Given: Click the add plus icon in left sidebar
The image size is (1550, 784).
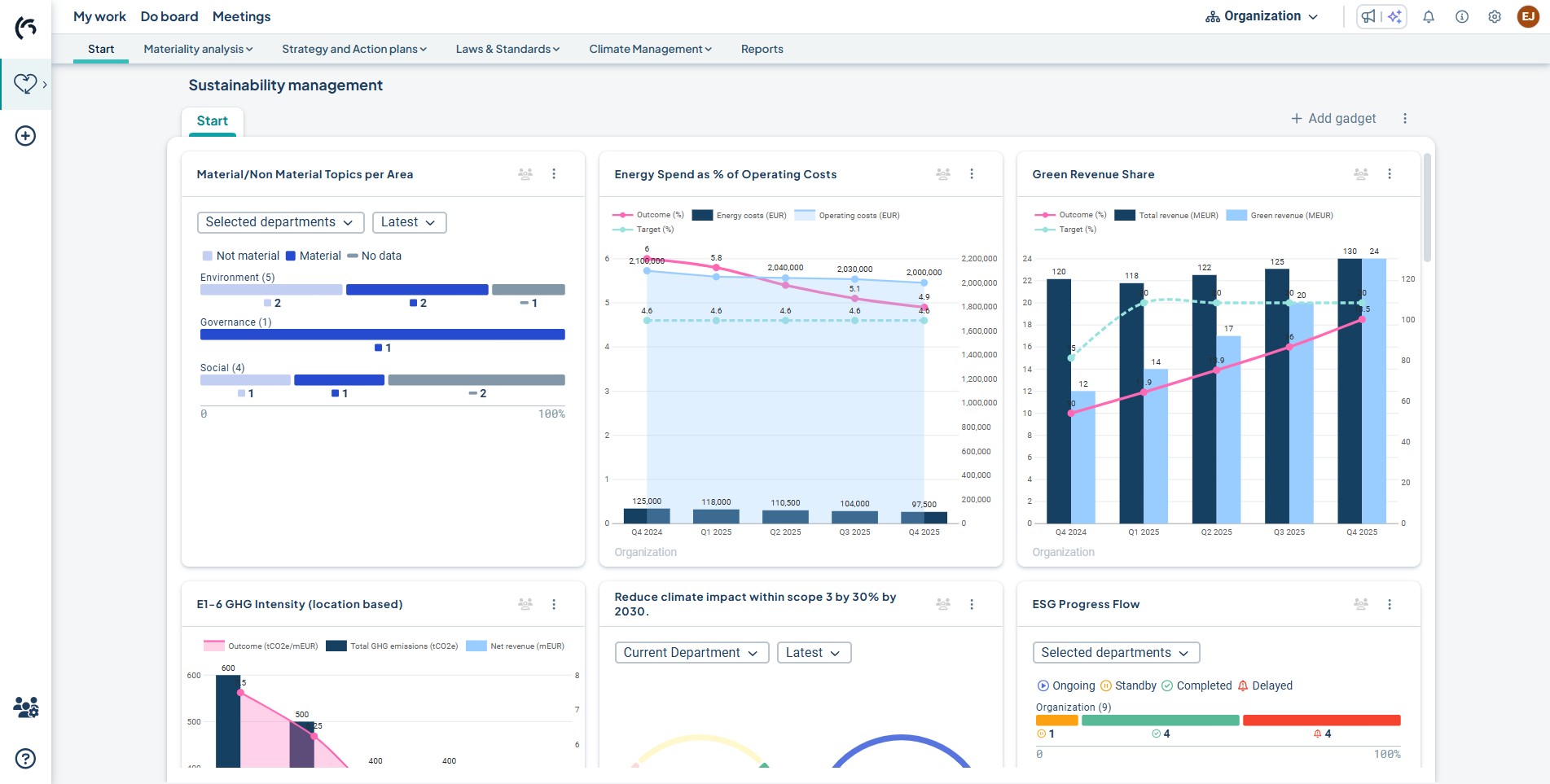Looking at the screenshot, I should point(25,136).
